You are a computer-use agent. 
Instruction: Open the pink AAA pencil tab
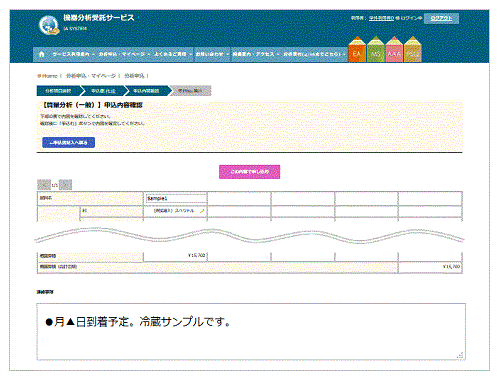[x=394, y=49]
